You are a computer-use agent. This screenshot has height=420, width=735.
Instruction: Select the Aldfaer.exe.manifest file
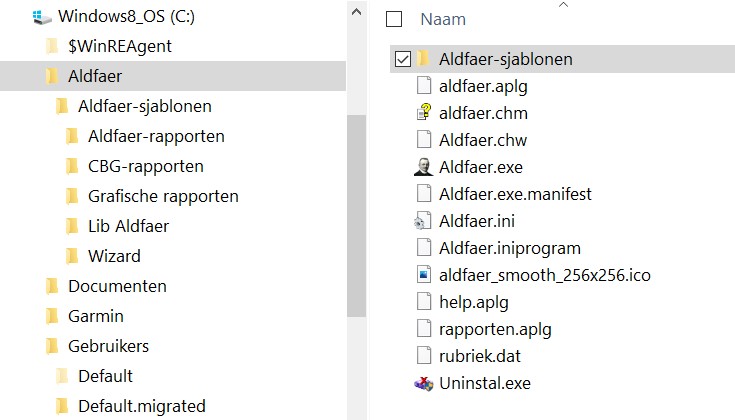pos(515,194)
